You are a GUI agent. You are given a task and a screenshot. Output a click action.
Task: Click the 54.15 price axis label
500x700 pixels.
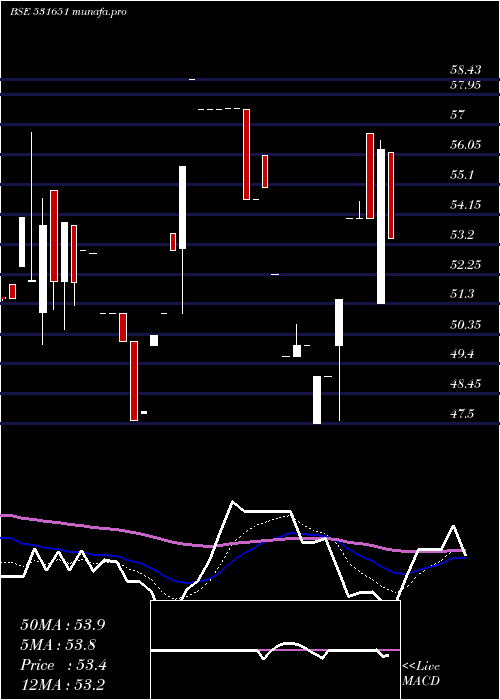point(466,205)
